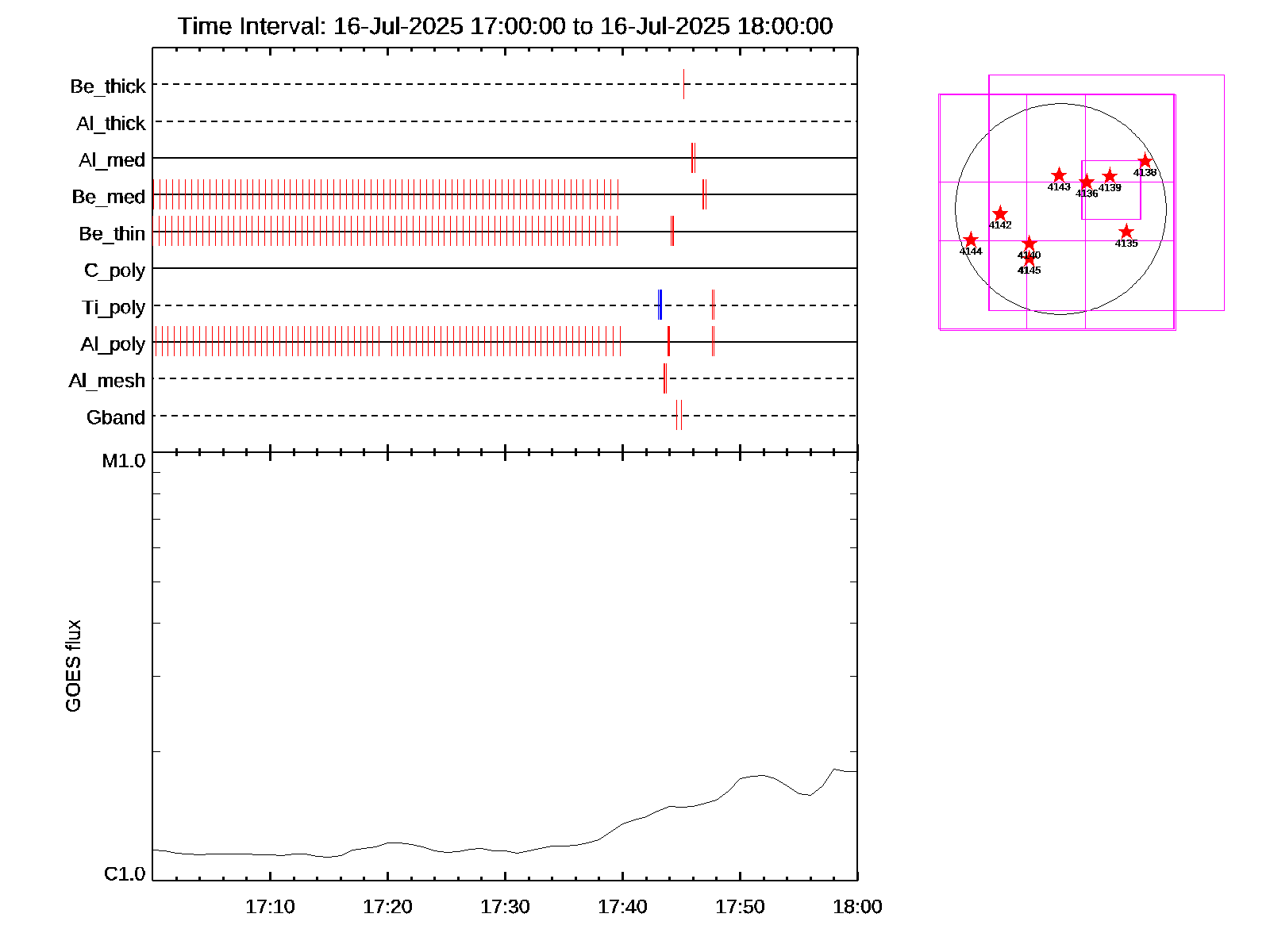Click the lone tick on Be_thick row

[683, 84]
